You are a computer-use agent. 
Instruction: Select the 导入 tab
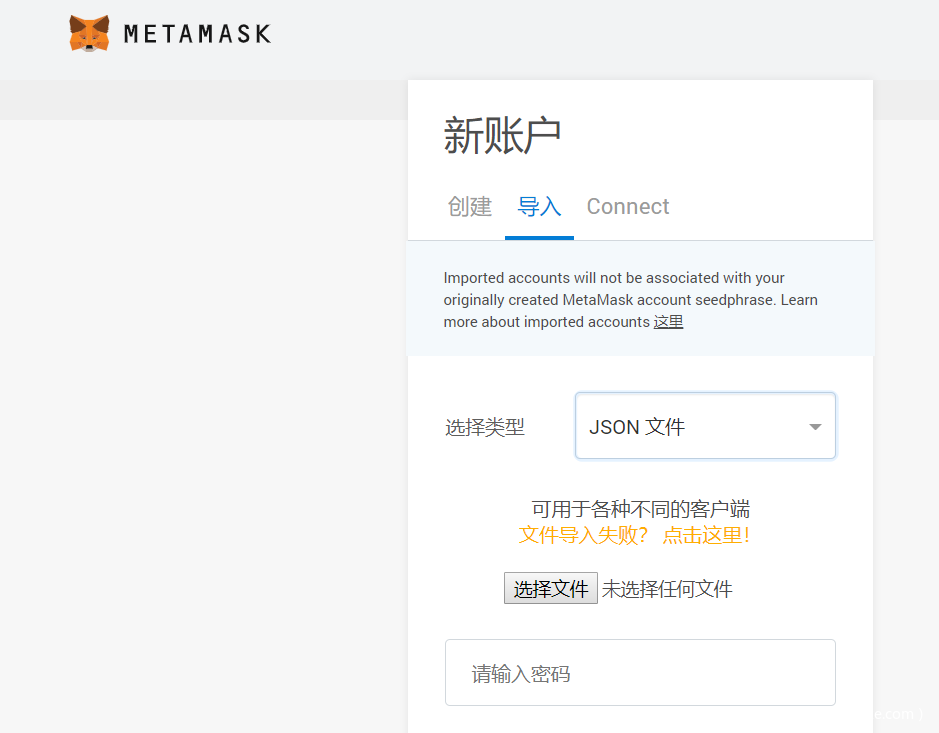point(539,207)
